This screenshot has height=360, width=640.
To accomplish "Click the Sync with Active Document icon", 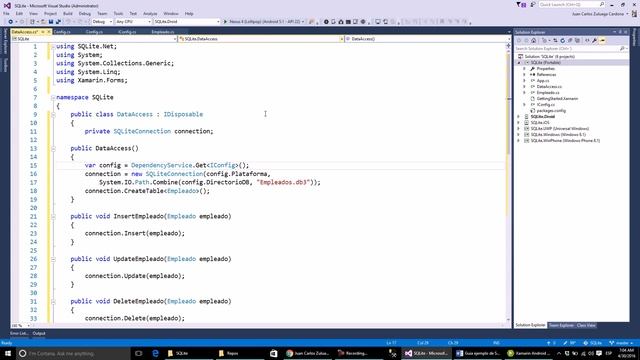I will [555, 40].
